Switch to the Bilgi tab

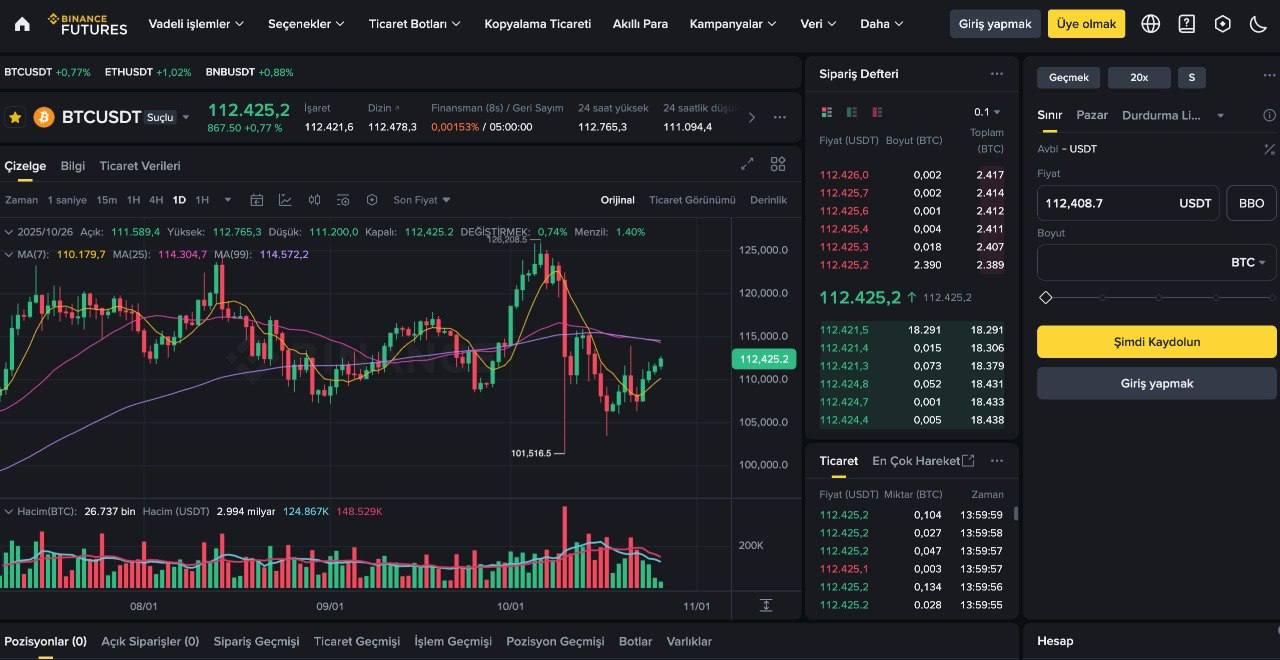(72, 166)
